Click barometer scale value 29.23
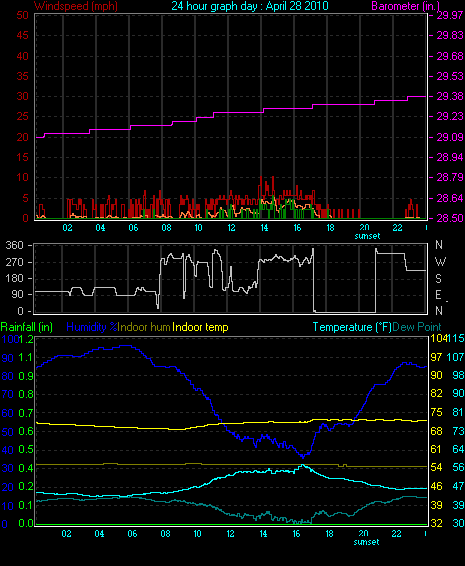Viewport: 465px width, 566px height. point(450,116)
